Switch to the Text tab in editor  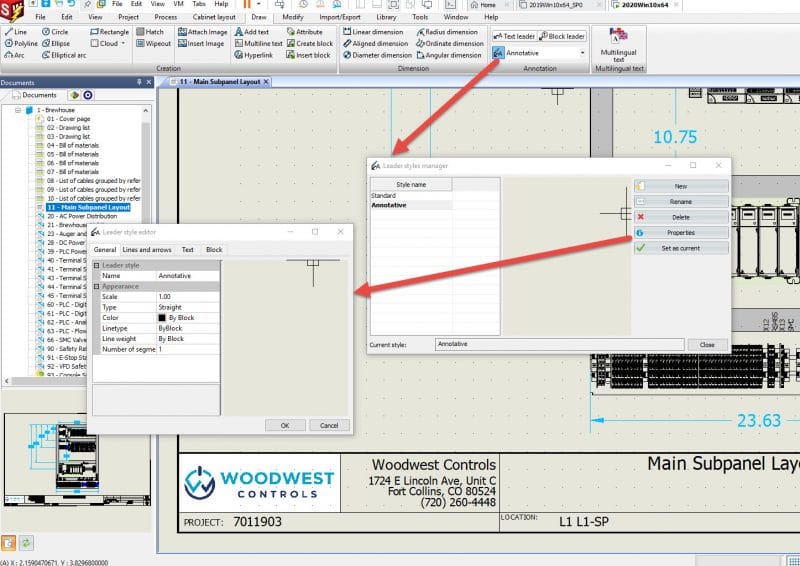point(188,250)
